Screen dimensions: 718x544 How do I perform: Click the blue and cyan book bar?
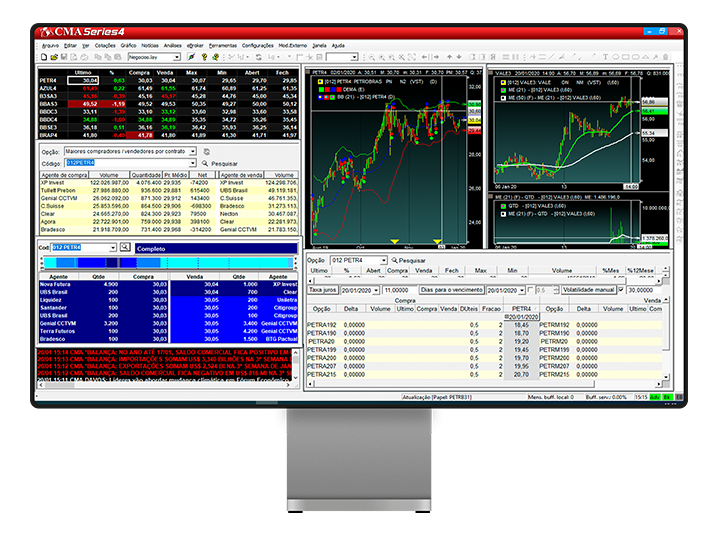[168, 263]
